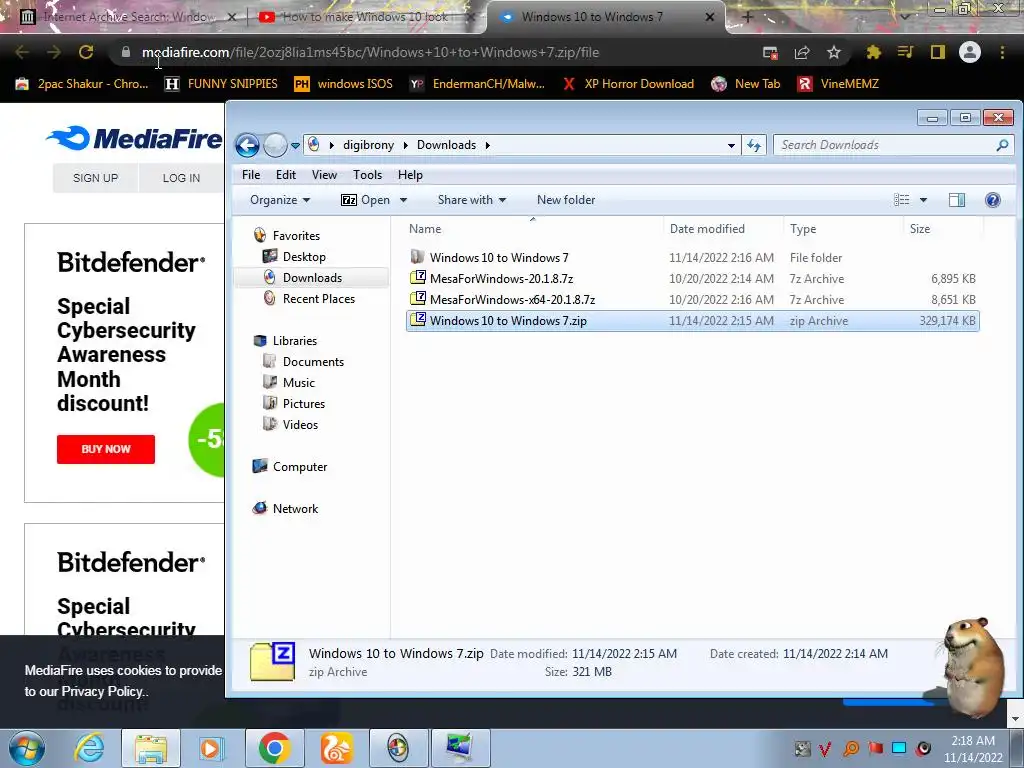Switch to the Internet Archive Search tab
This screenshot has height=768, width=1024.
128,17
